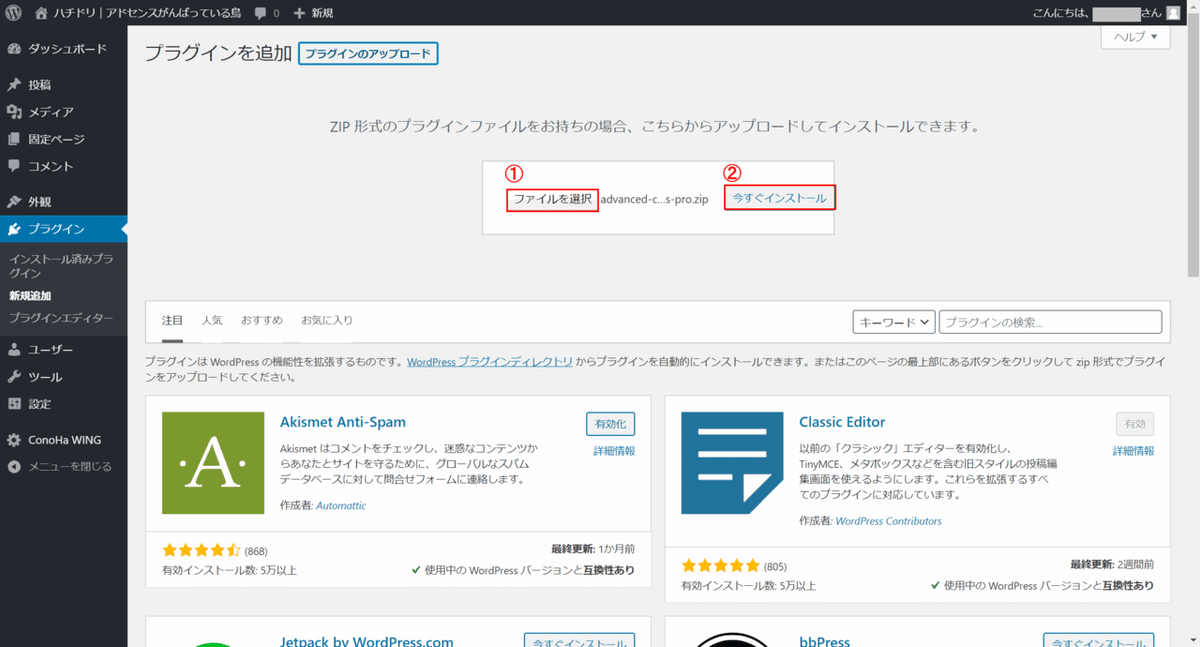Switch to 注目 tab
This screenshot has height=647, width=1200.
click(172, 320)
